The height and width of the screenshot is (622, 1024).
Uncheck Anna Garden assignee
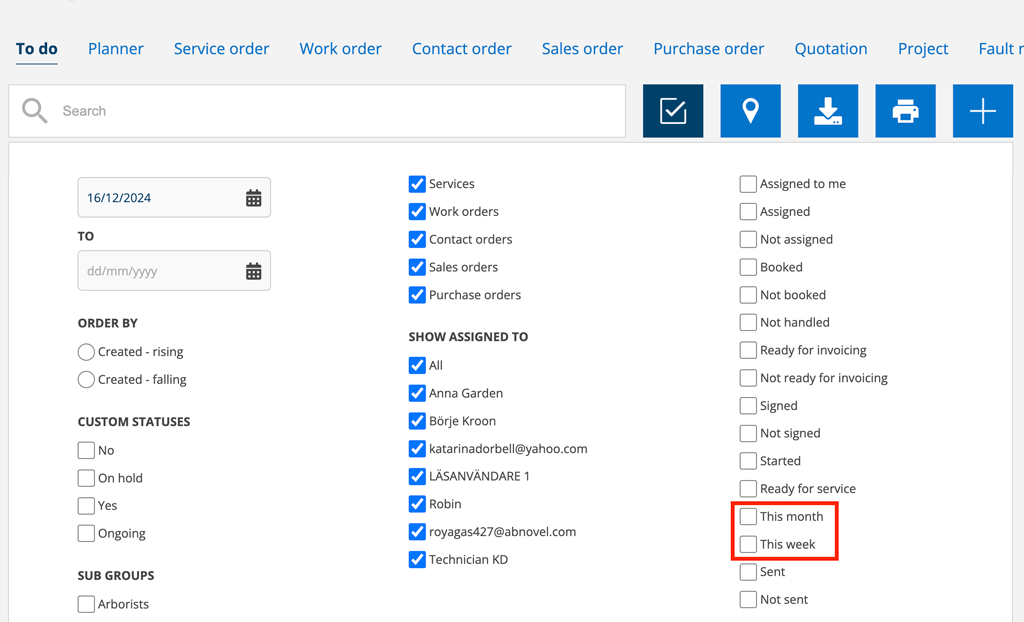coord(417,393)
